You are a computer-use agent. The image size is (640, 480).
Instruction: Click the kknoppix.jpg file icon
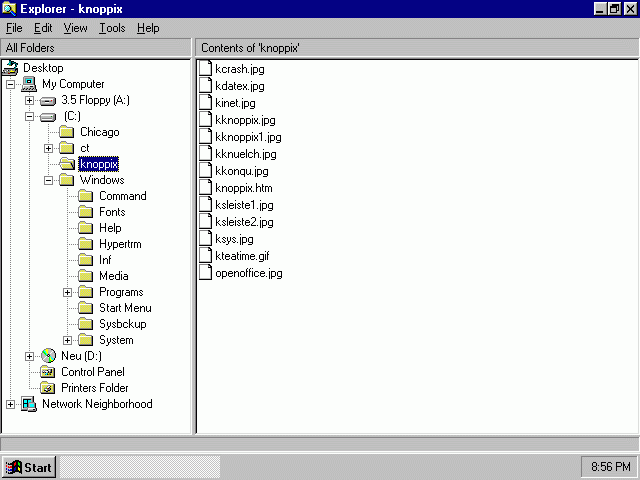[205, 120]
